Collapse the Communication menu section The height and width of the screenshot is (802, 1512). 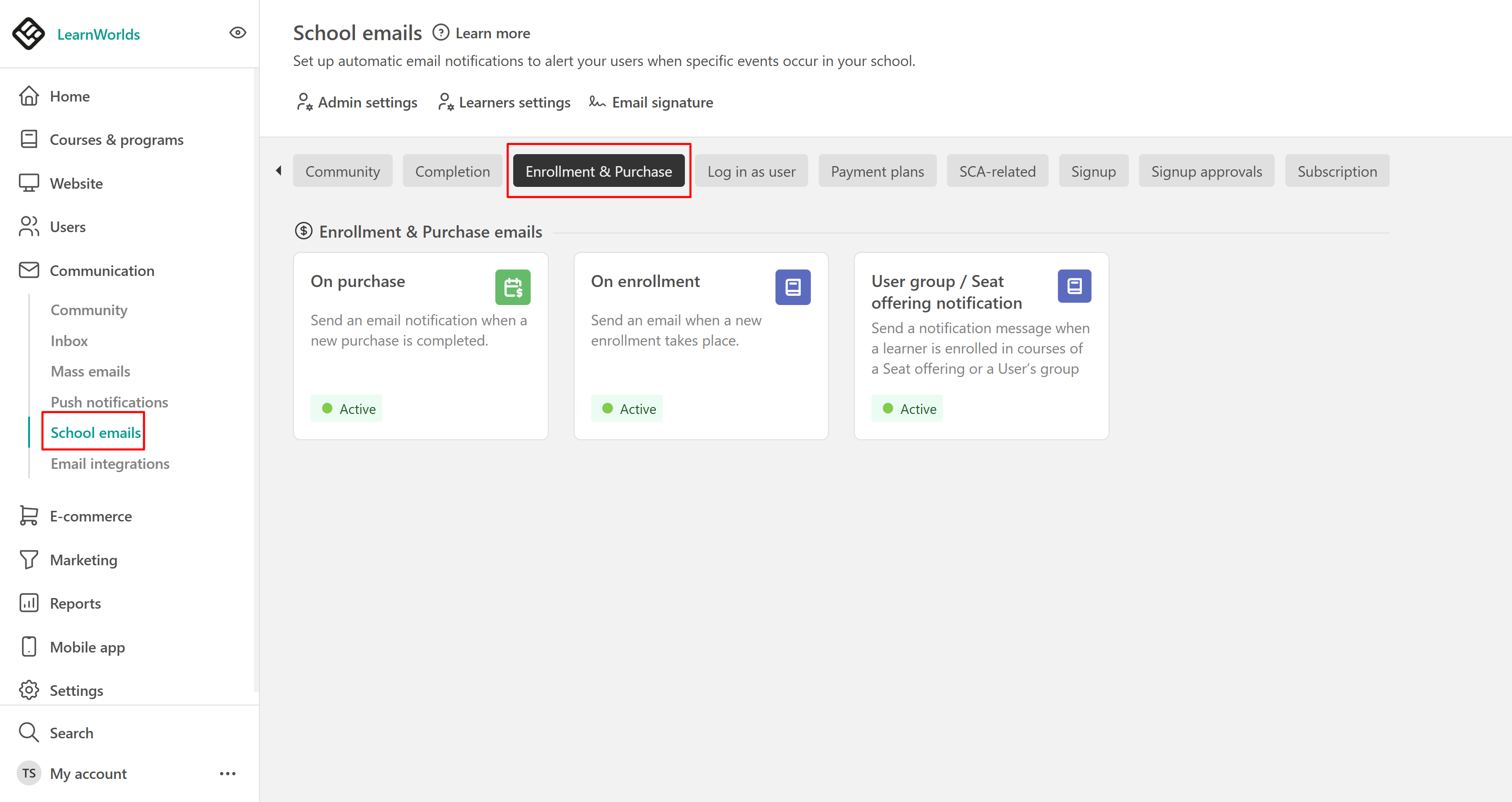click(x=102, y=270)
